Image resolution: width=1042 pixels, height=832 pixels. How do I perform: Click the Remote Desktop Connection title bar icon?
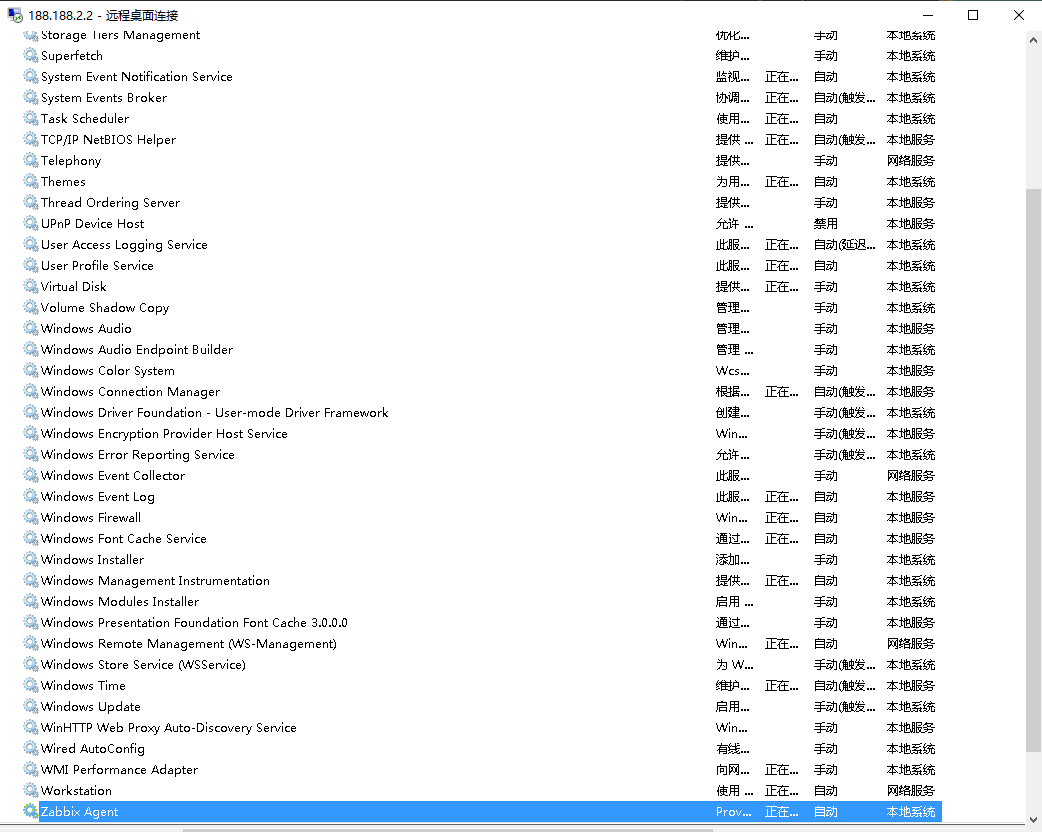tap(15, 15)
